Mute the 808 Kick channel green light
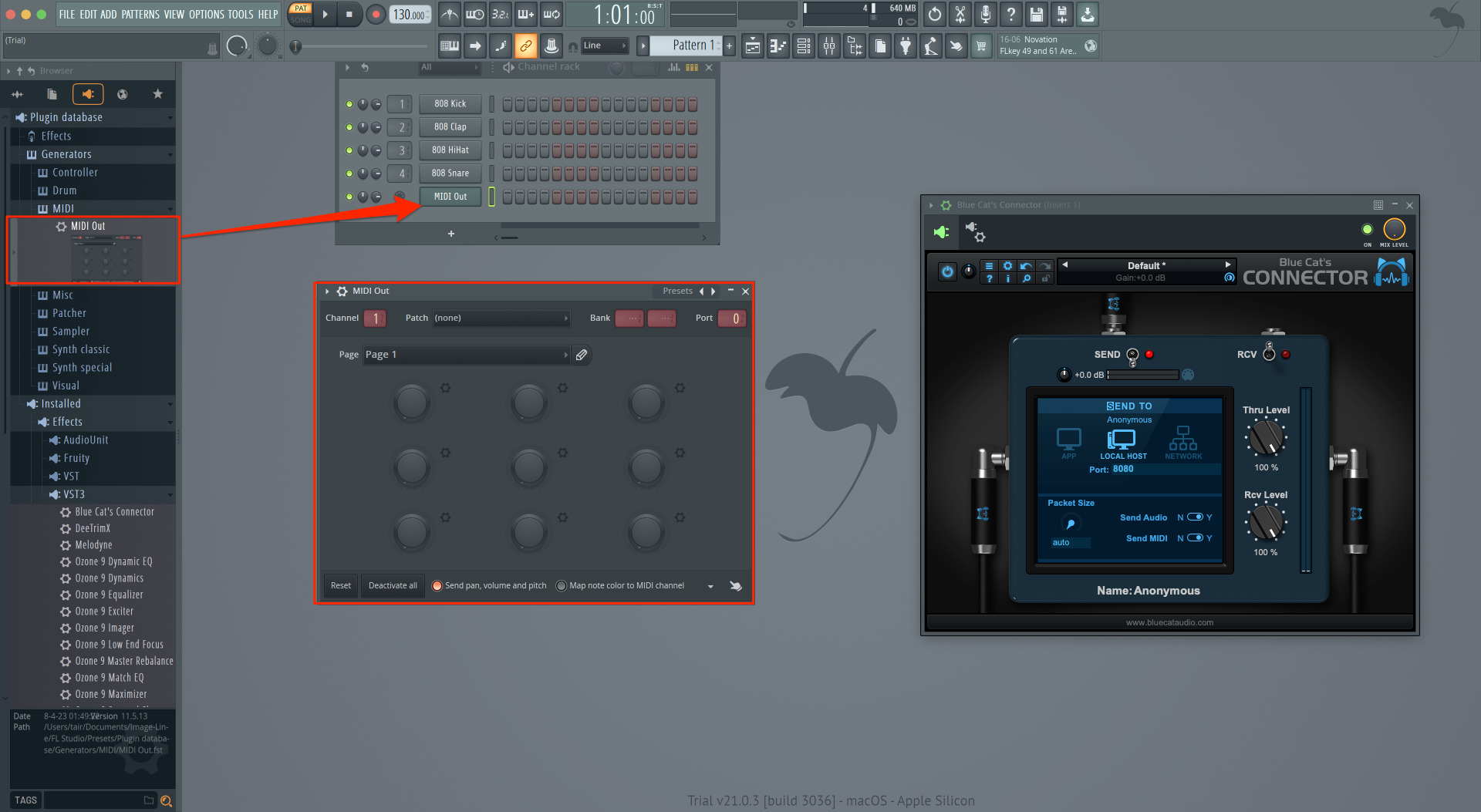The image size is (1481, 812). coord(349,104)
